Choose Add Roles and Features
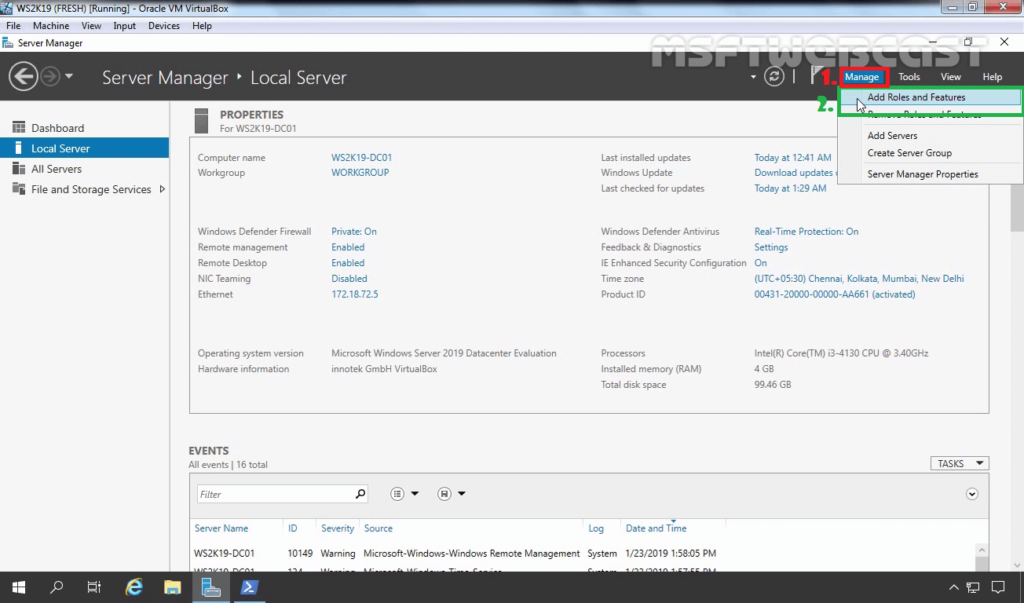The width and height of the screenshot is (1024, 603). 930,97
